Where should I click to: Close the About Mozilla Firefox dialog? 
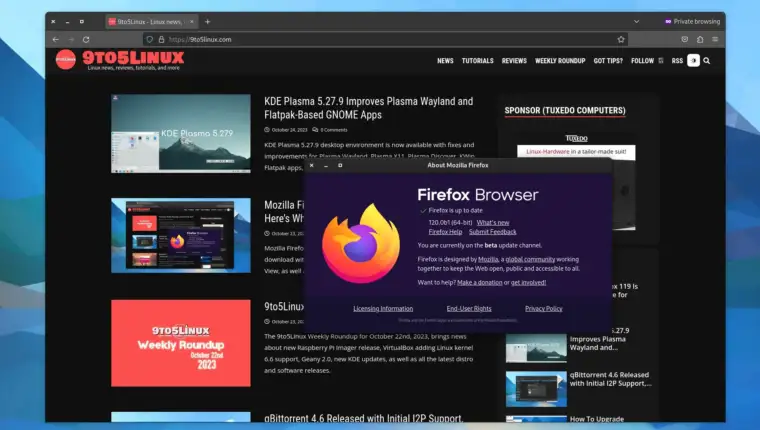(x=312, y=165)
